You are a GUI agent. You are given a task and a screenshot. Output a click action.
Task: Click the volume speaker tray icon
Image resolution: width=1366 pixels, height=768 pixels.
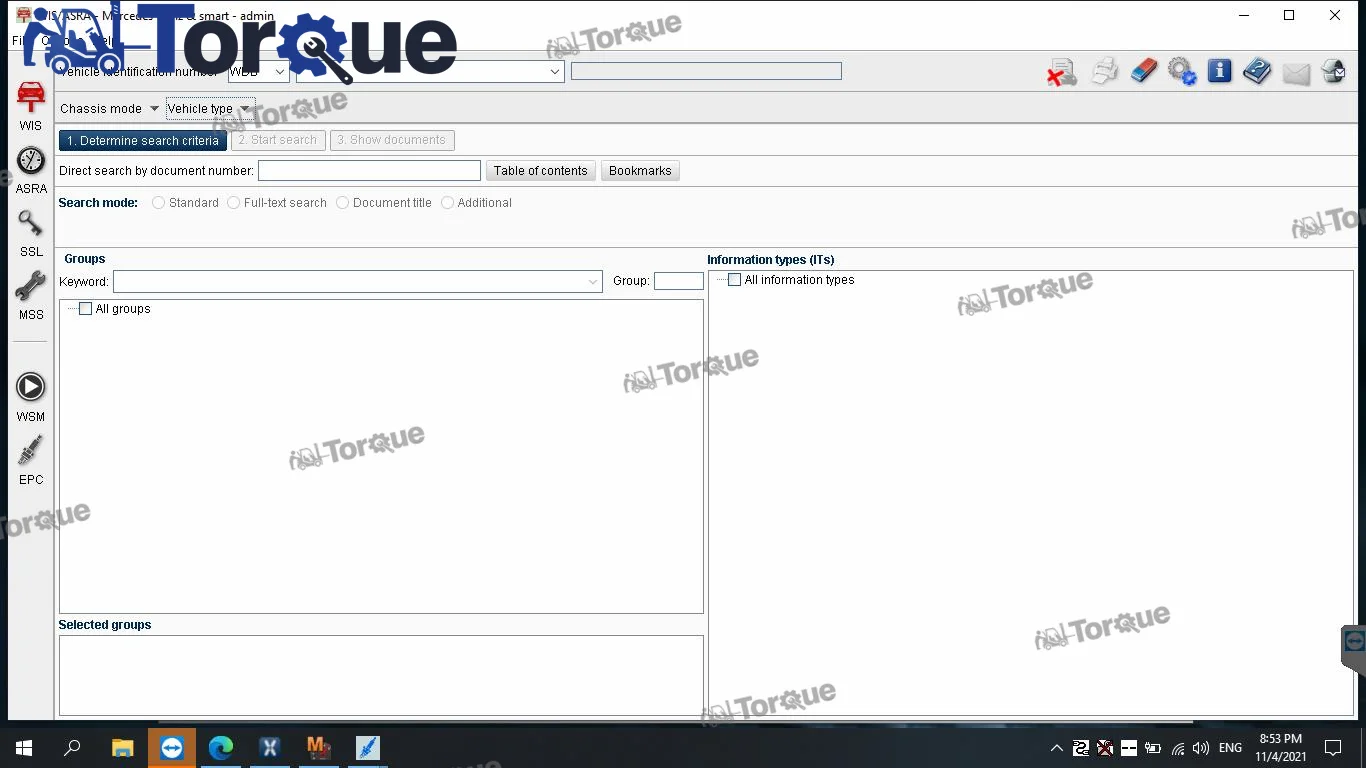pyautogui.click(x=1201, y=748)
